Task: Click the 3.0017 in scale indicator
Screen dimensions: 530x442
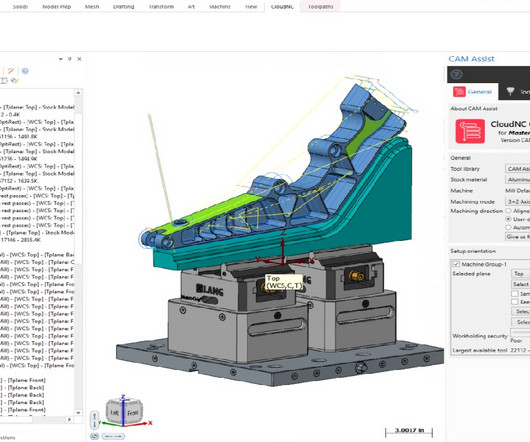Action: (x=409, y=432)
